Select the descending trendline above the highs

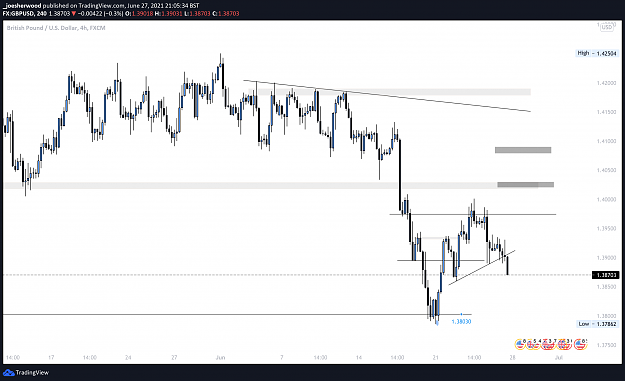387,96
